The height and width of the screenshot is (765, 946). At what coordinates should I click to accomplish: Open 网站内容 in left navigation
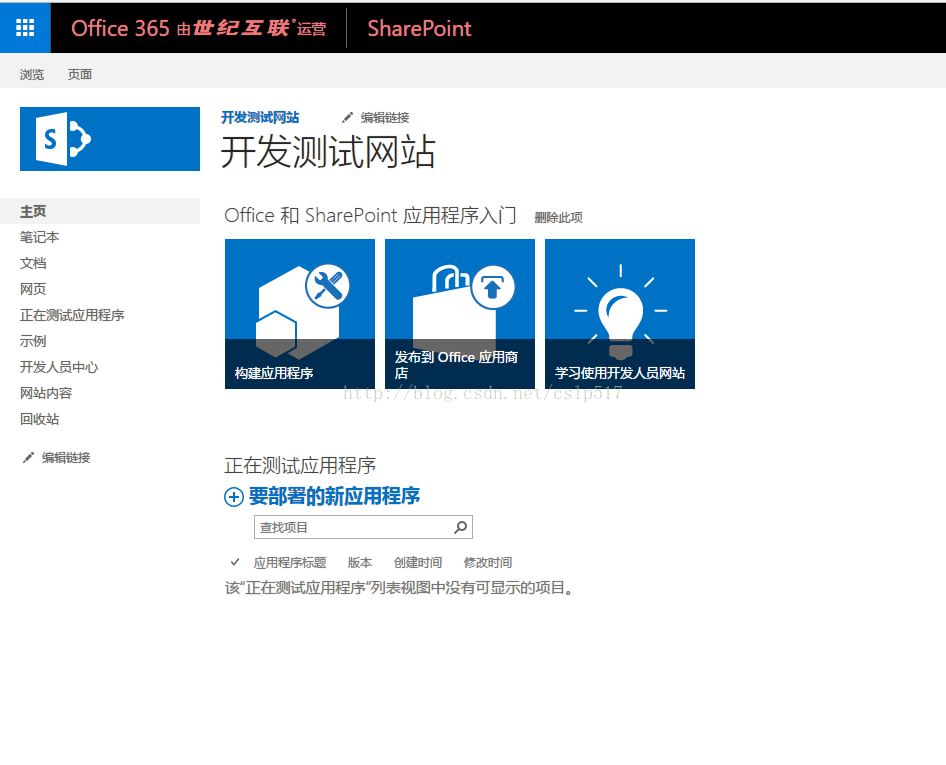(46, 393)
